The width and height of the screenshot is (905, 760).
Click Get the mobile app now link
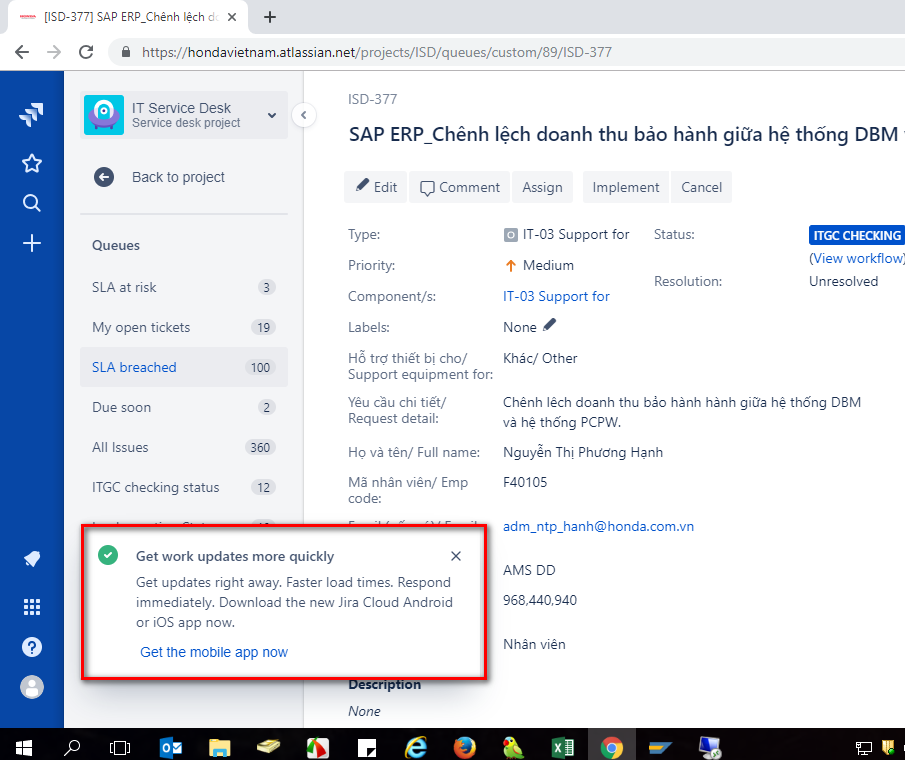click(214, 652)
